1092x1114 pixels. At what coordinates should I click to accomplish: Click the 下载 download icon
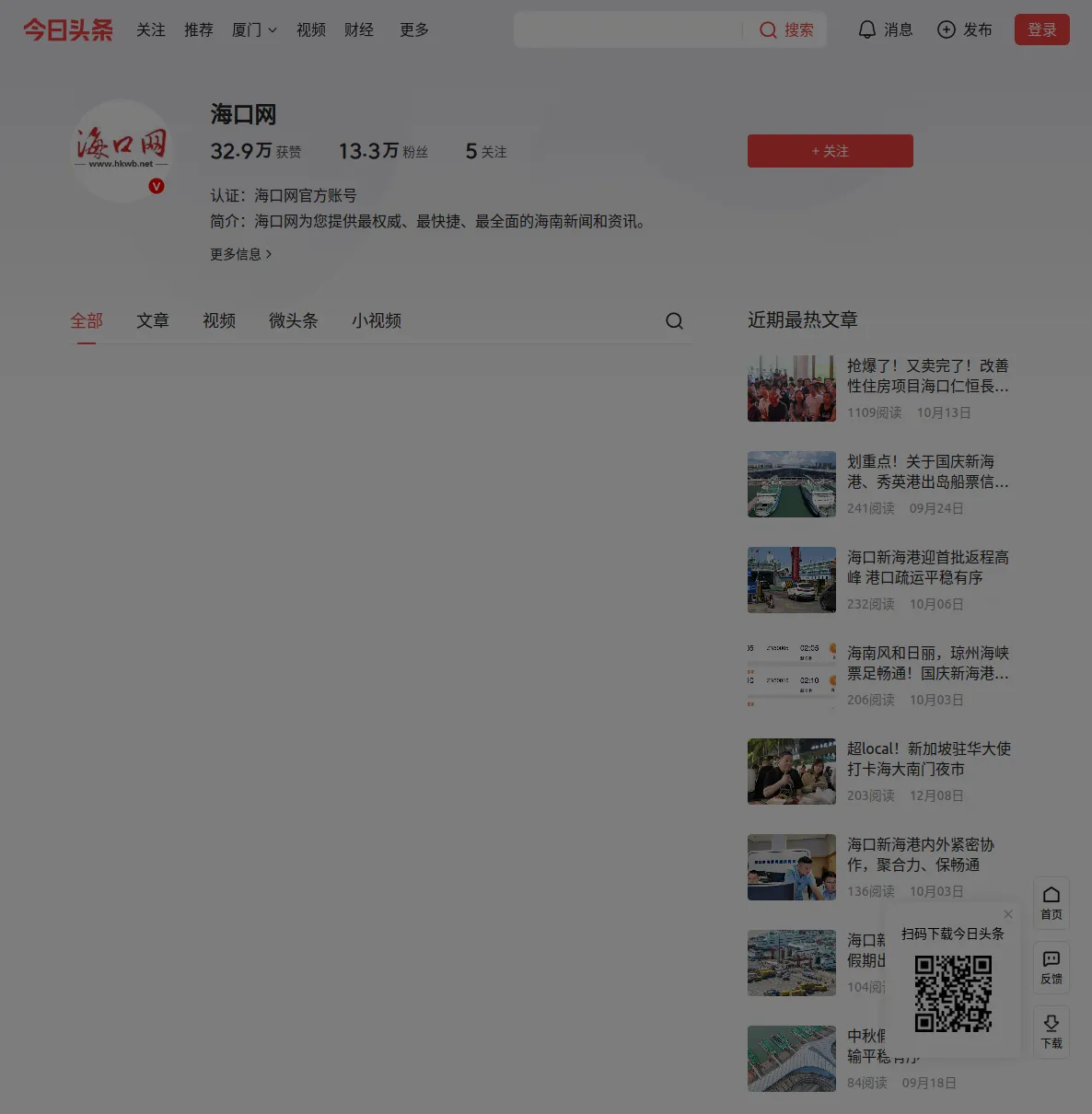coord(1051,1031)
